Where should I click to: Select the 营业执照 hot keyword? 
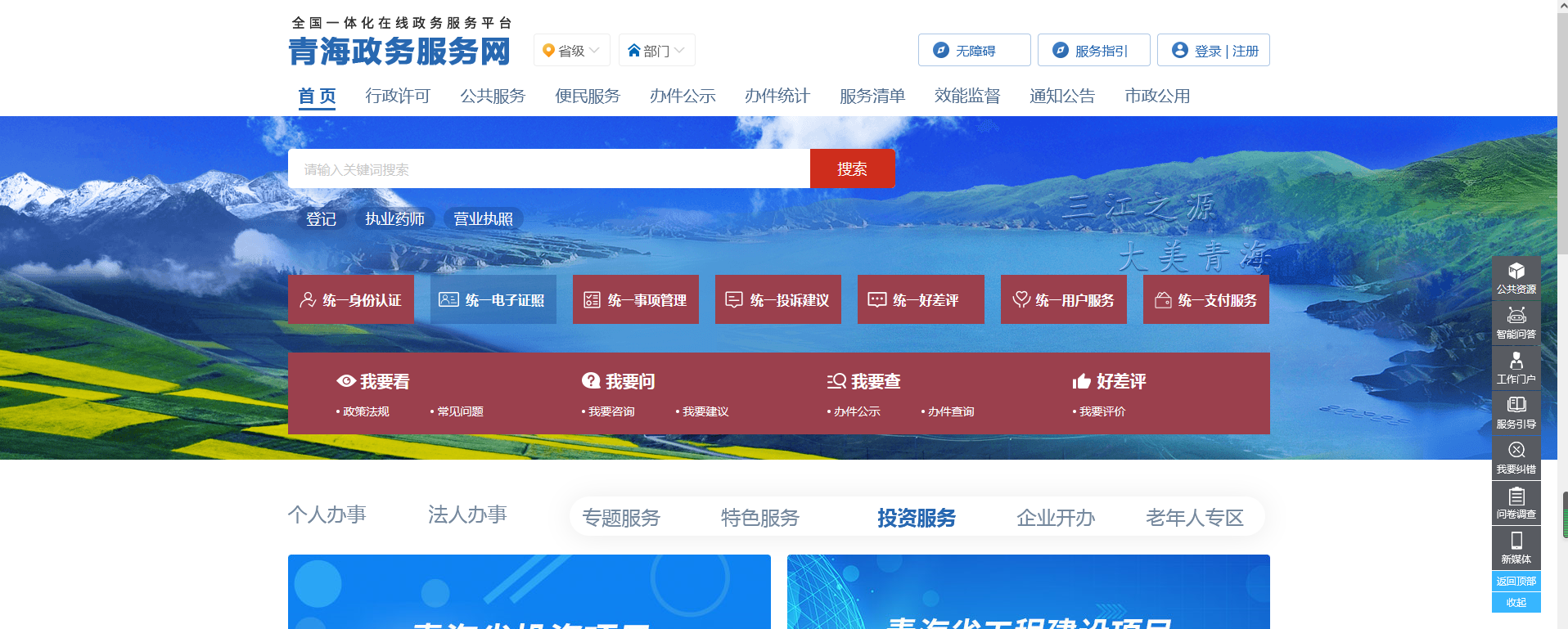483,219
